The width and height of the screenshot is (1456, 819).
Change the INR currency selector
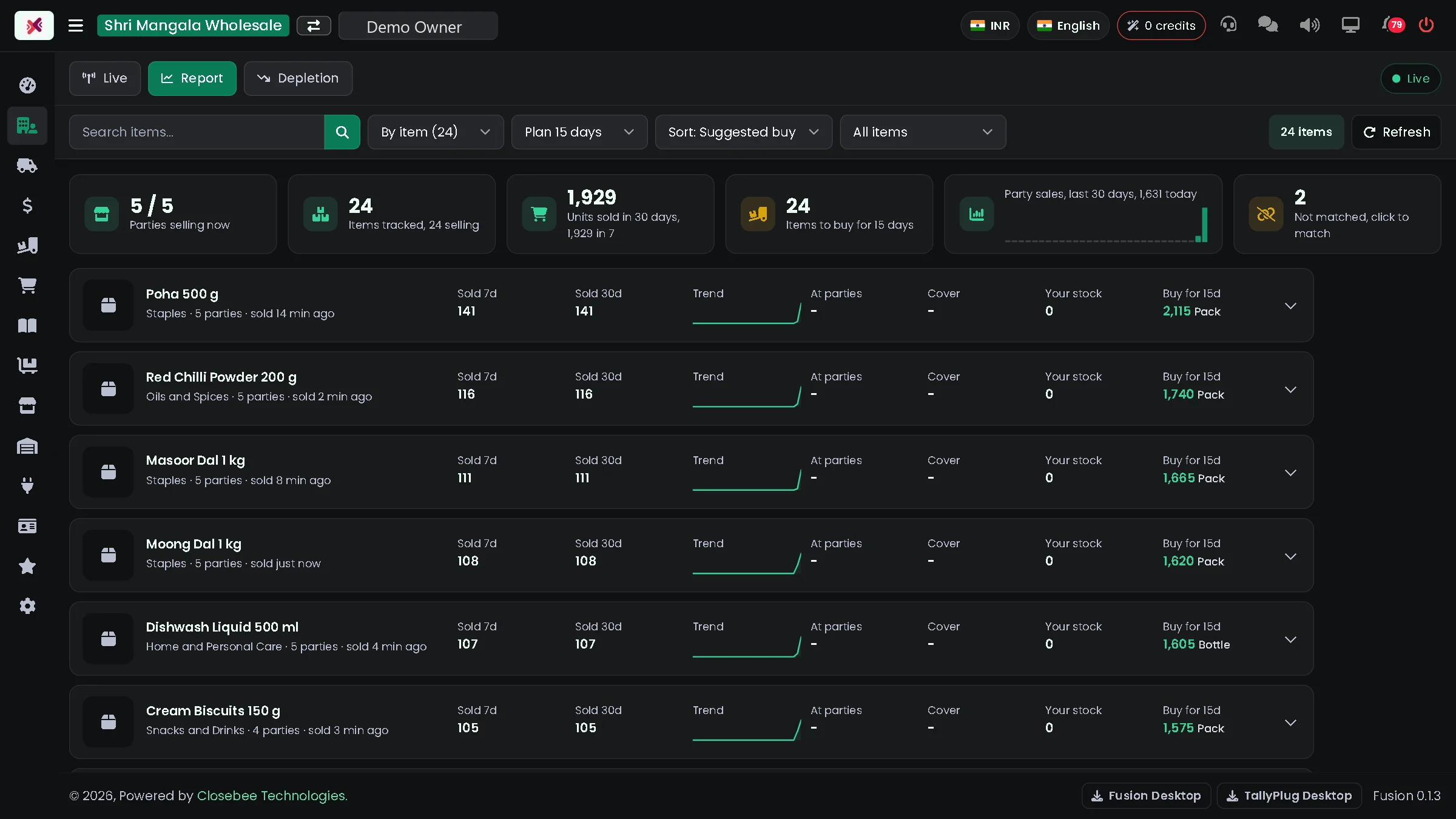[989, 25]
